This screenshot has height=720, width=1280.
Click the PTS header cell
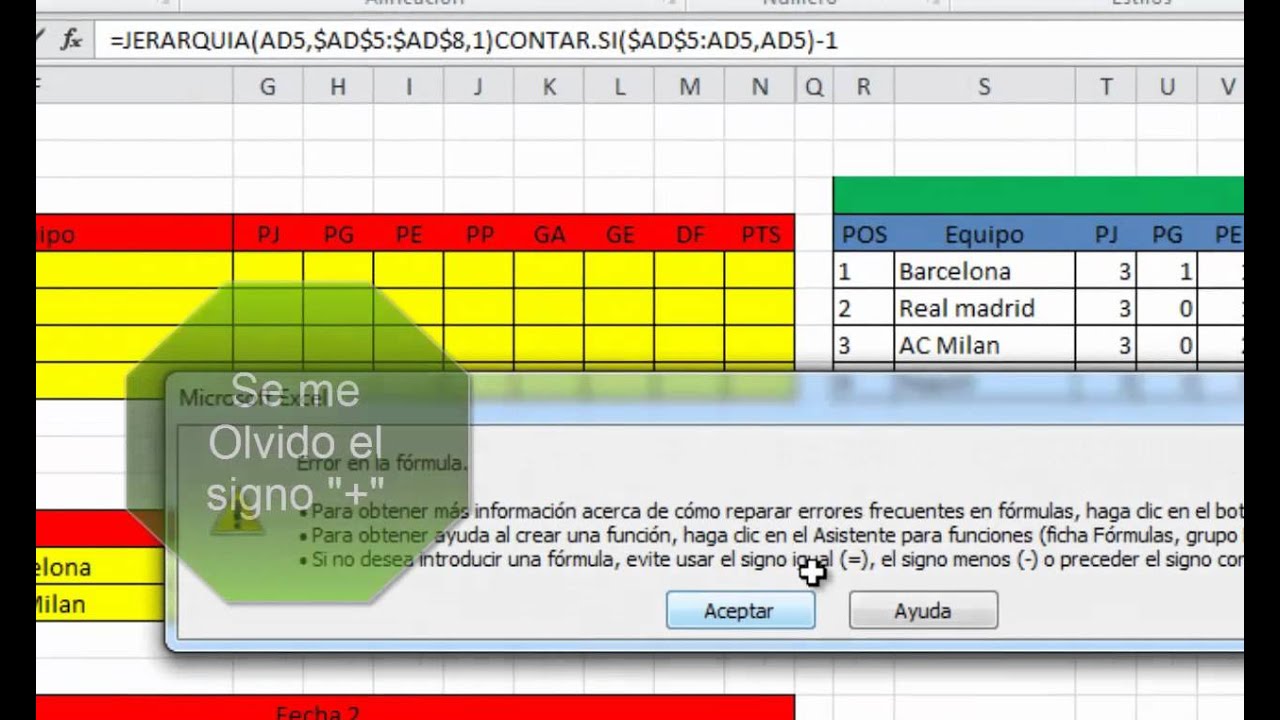760,234
